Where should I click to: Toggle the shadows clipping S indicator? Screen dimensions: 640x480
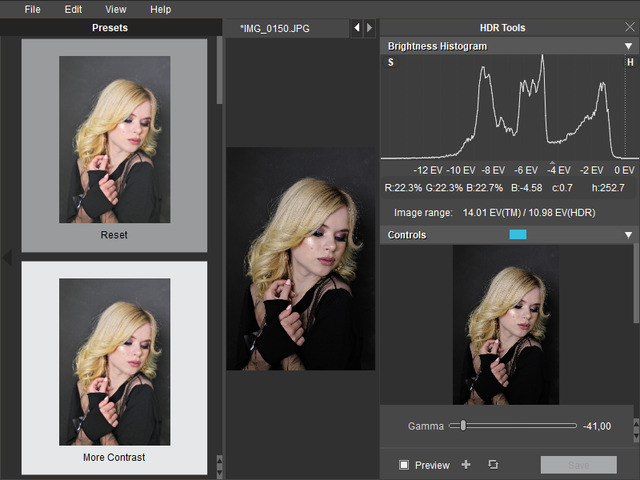click(390, 63)
